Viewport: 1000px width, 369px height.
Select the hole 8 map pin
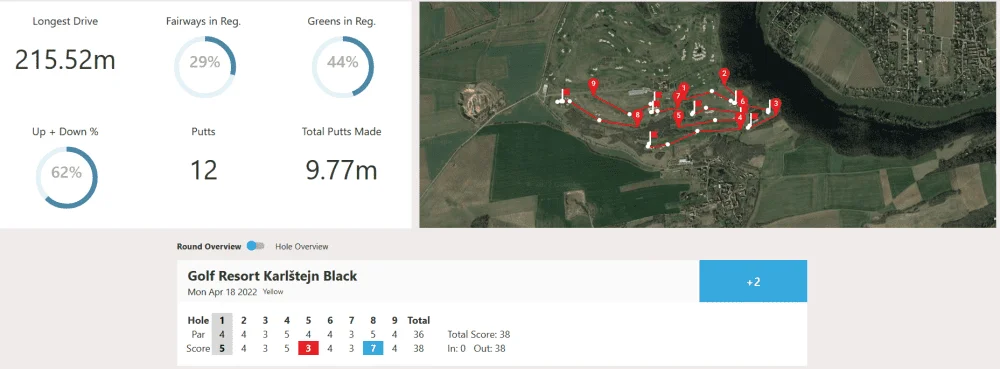[x=636, y=117]
